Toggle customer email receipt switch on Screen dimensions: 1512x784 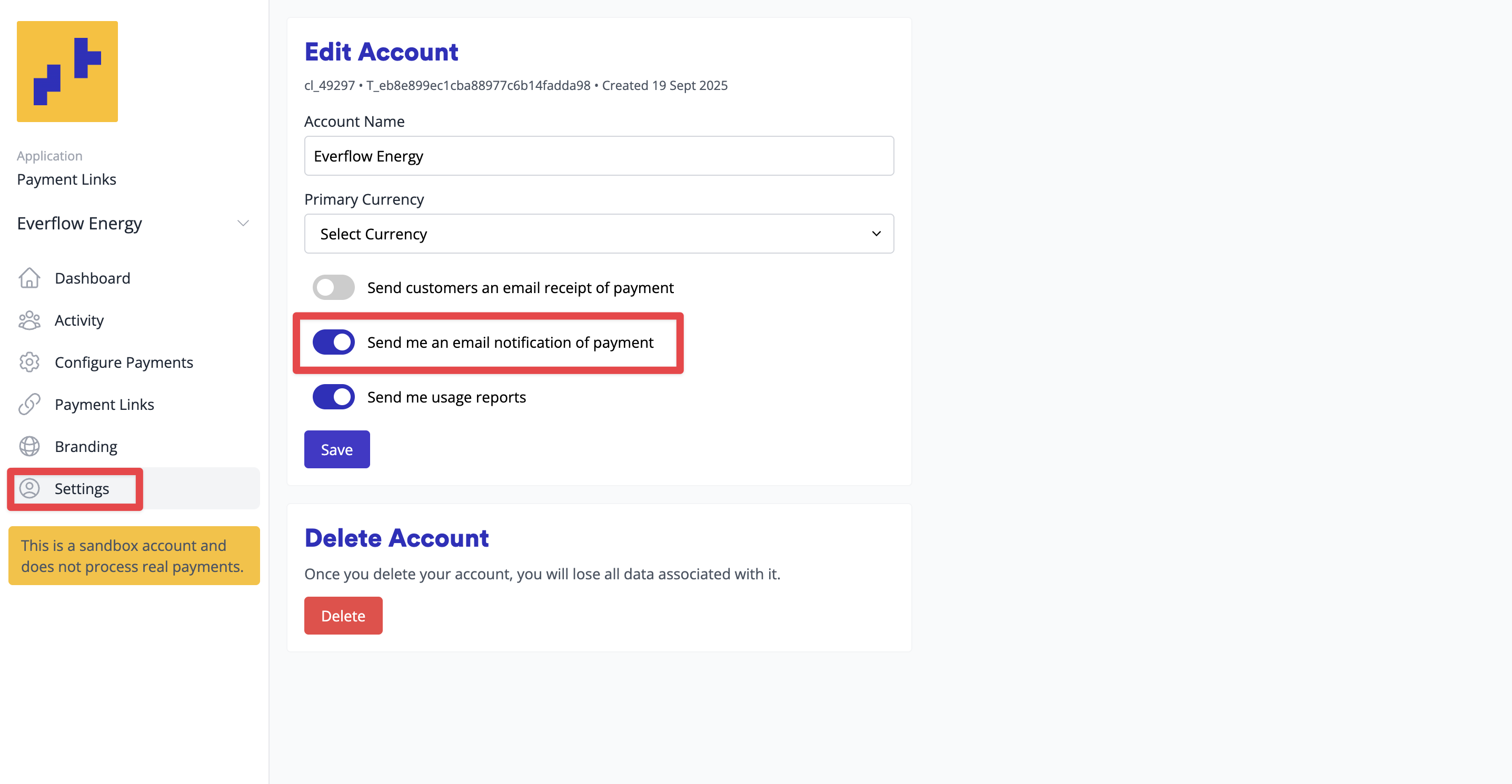click(x=333, y=287)
